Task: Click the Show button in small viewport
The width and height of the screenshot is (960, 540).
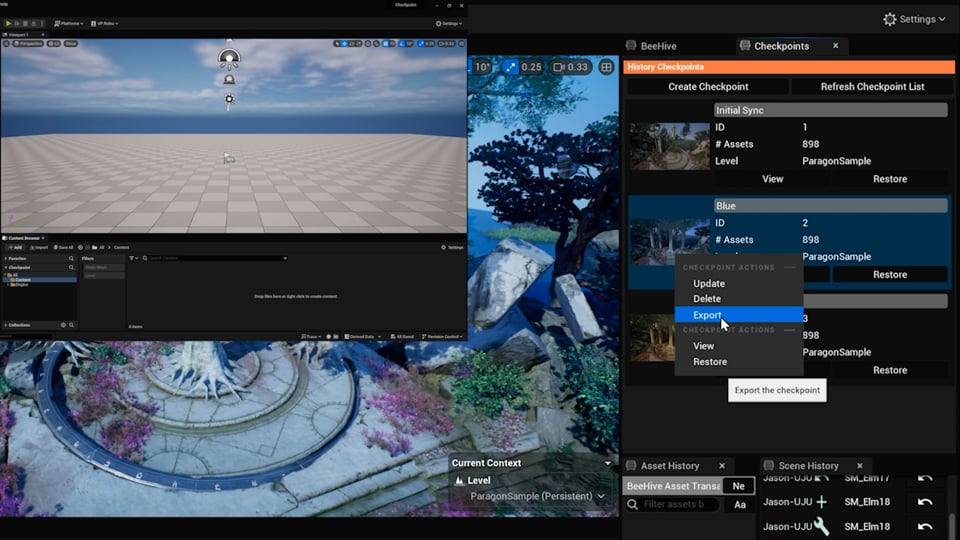Action: [x=70, y=43]
